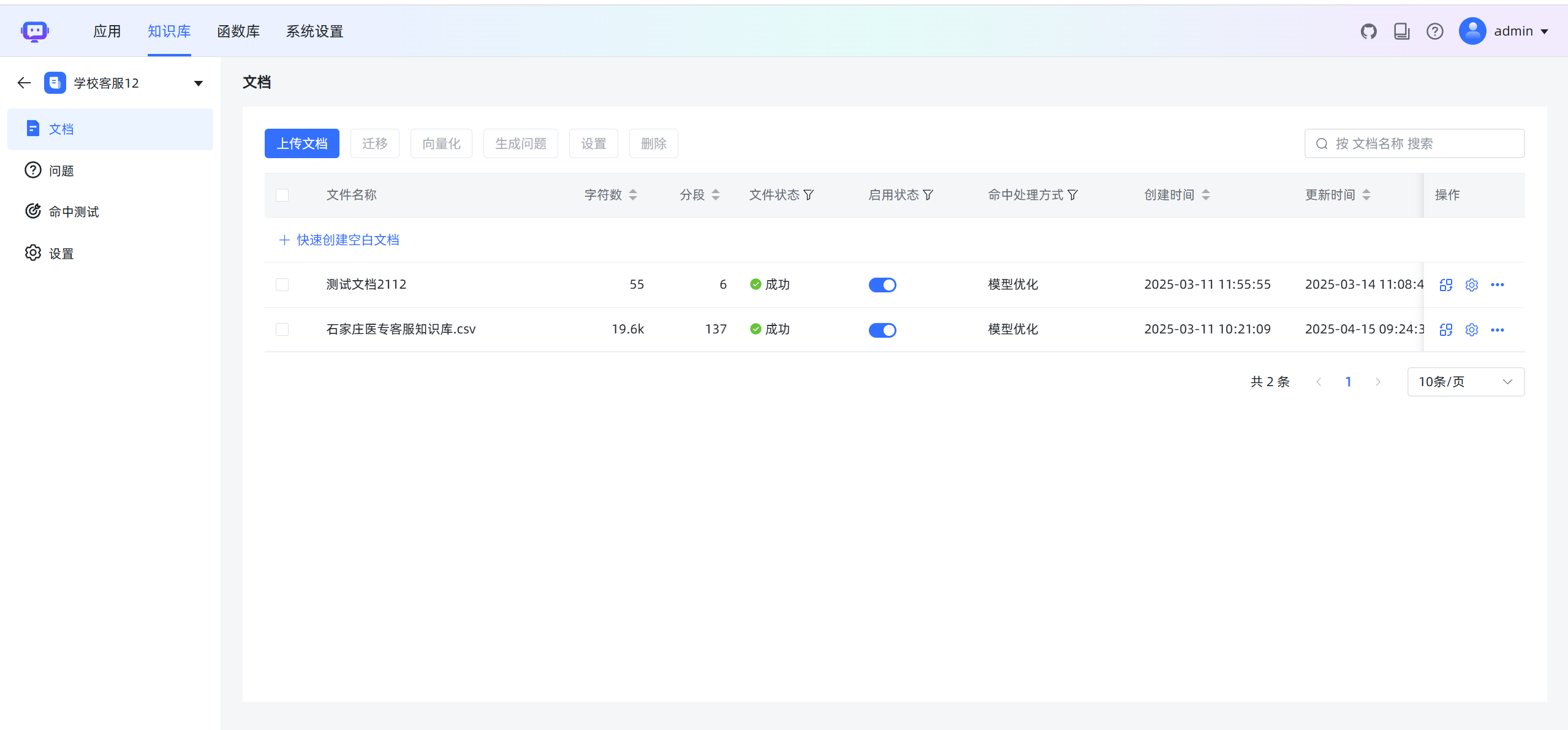1568x730 pixels.
Task: Switch to 知识库 top tab
Action: pyautogui.click(x=169, y=31)
